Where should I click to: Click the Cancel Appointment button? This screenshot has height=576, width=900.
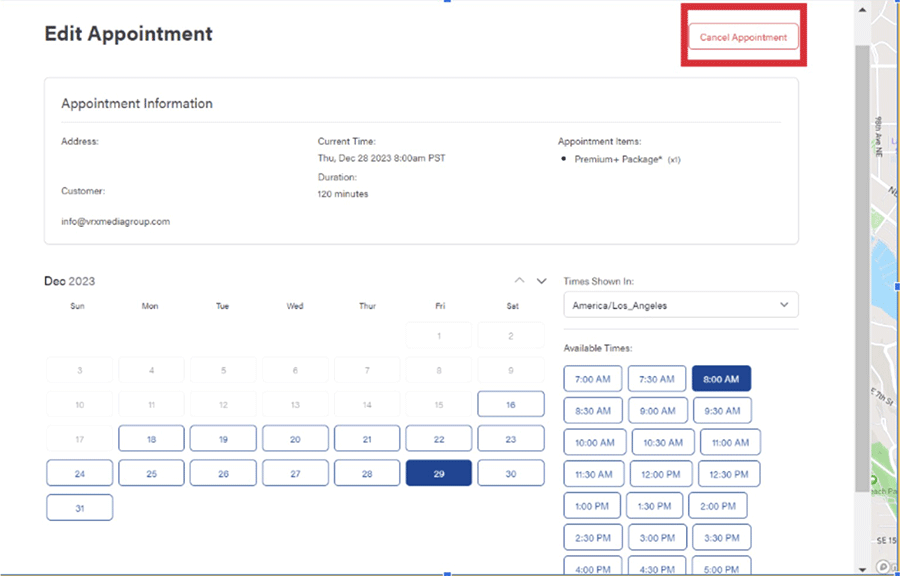[743, 37]
